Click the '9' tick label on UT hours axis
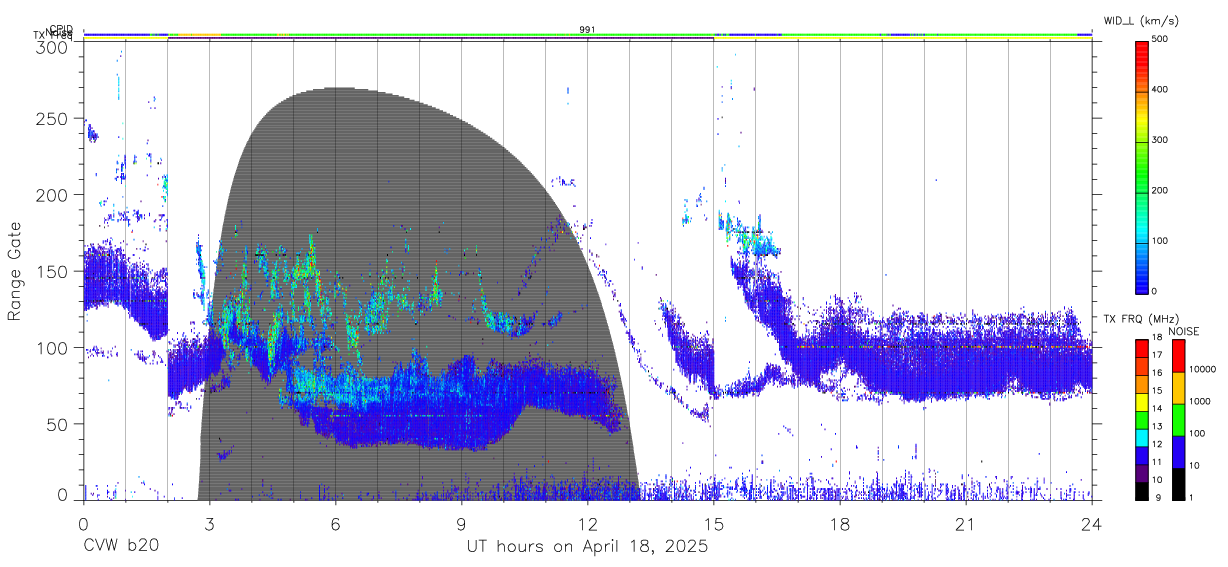The height and width of the screenshot is (567, 1228). point(462,524)
